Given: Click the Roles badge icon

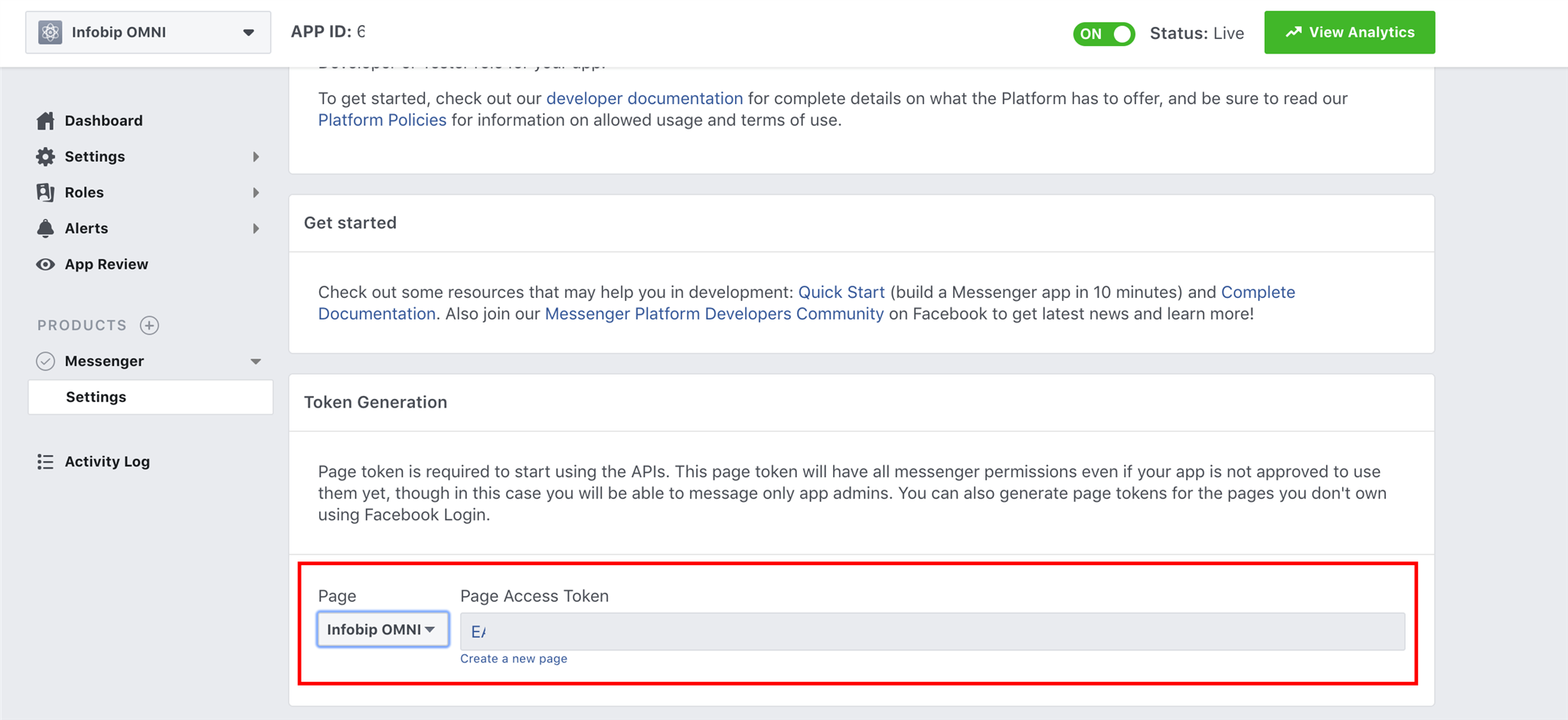Looking at the screenshot, I should (x=45, y=192).
